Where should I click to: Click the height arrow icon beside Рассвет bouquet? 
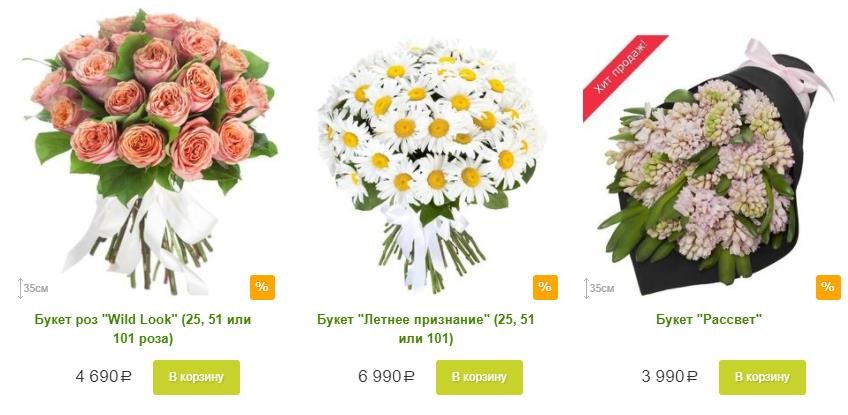point(586,288)
